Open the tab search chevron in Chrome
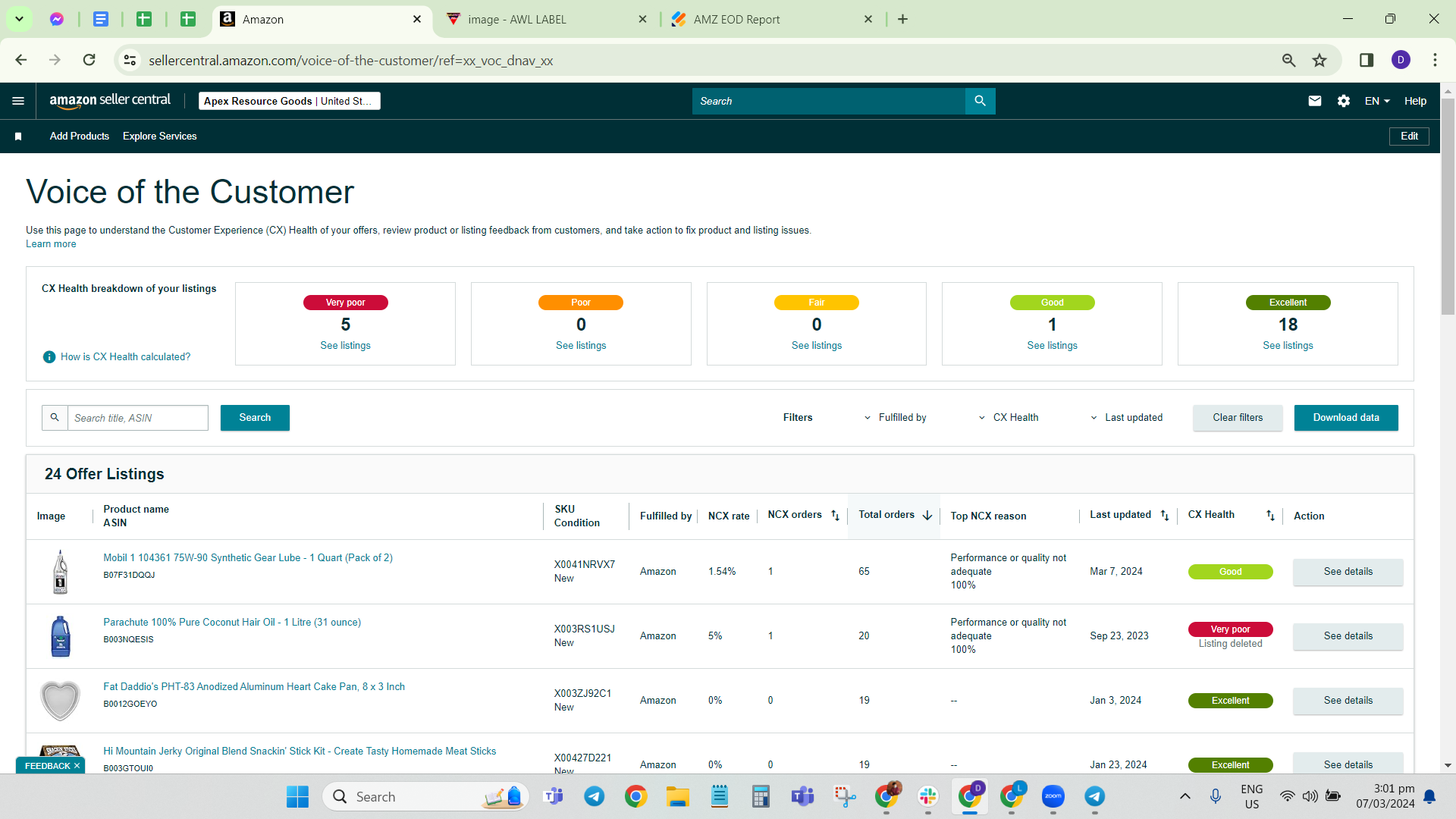The image size is (1456, 819). click(x=19, y=19)
